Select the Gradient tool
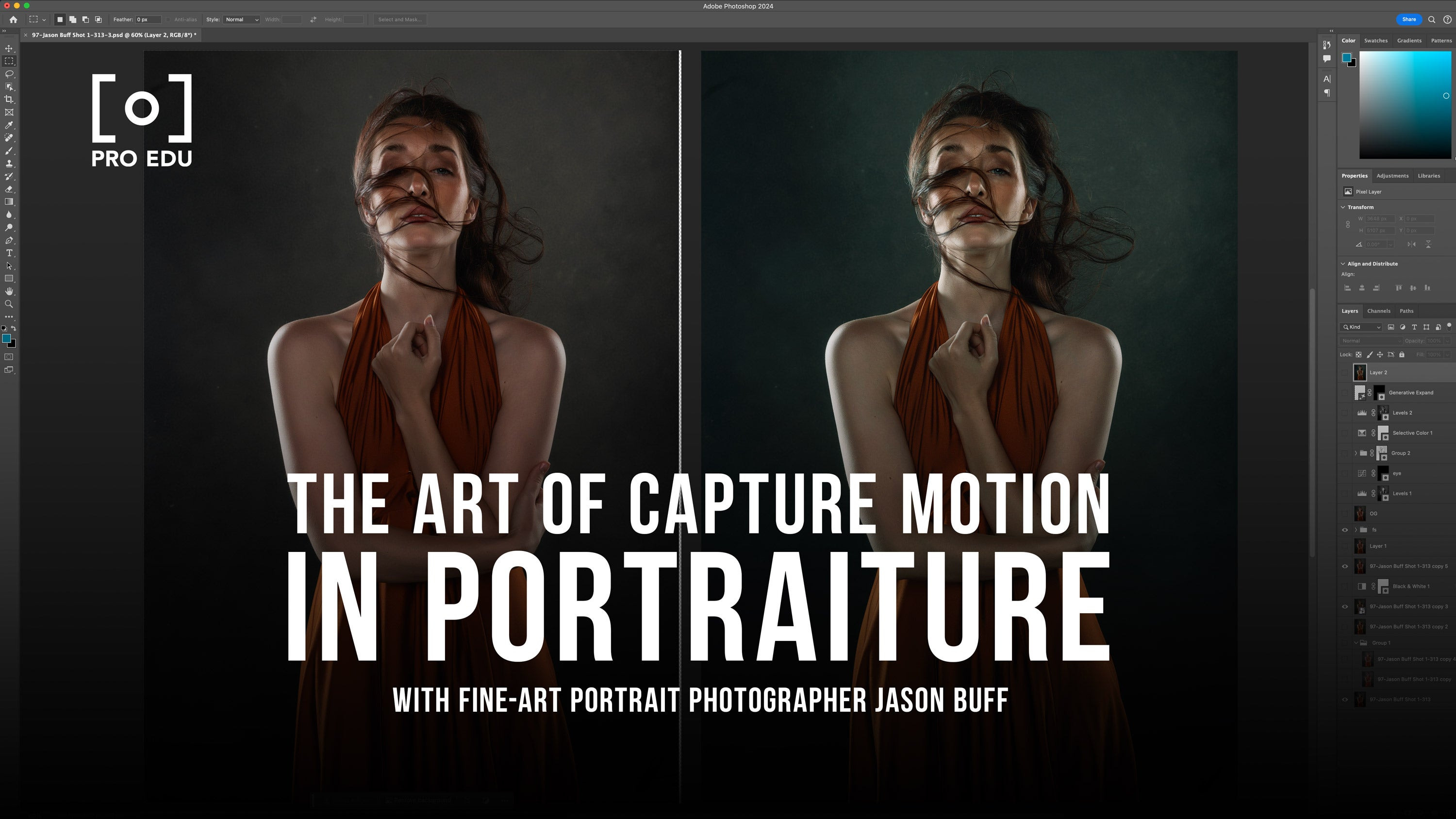 coord(9,202)
